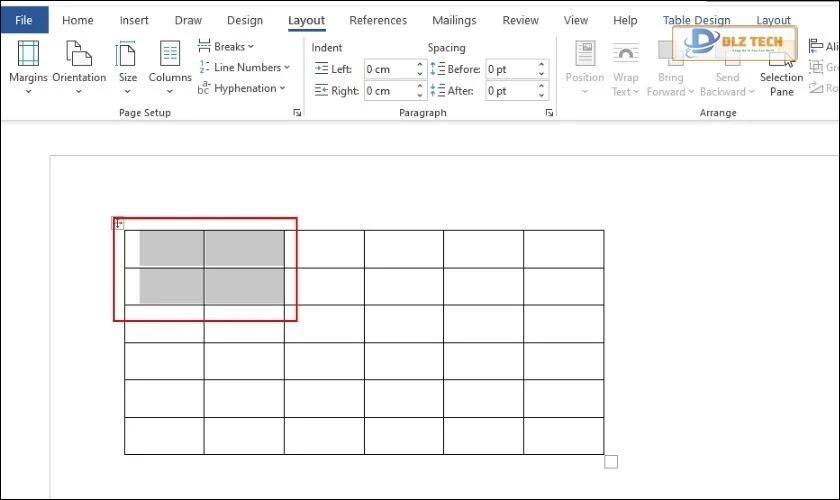Screen dimensions: 840x500
Task: Click the table move handle icon
Action: [x=118, y=224]
